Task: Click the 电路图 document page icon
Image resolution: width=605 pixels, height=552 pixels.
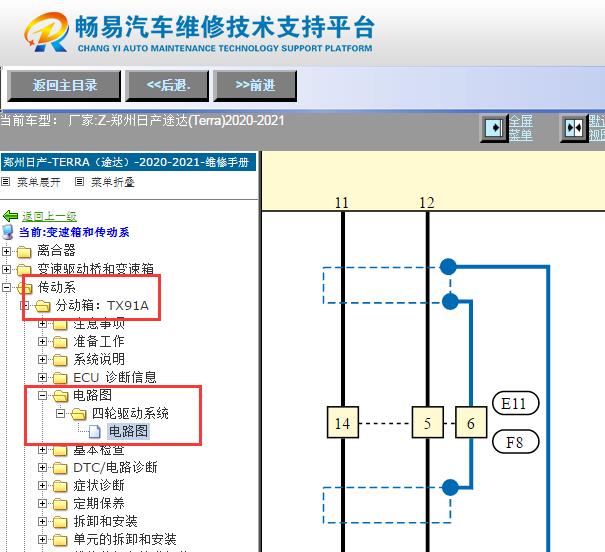Action: click(x=95, y=432)
